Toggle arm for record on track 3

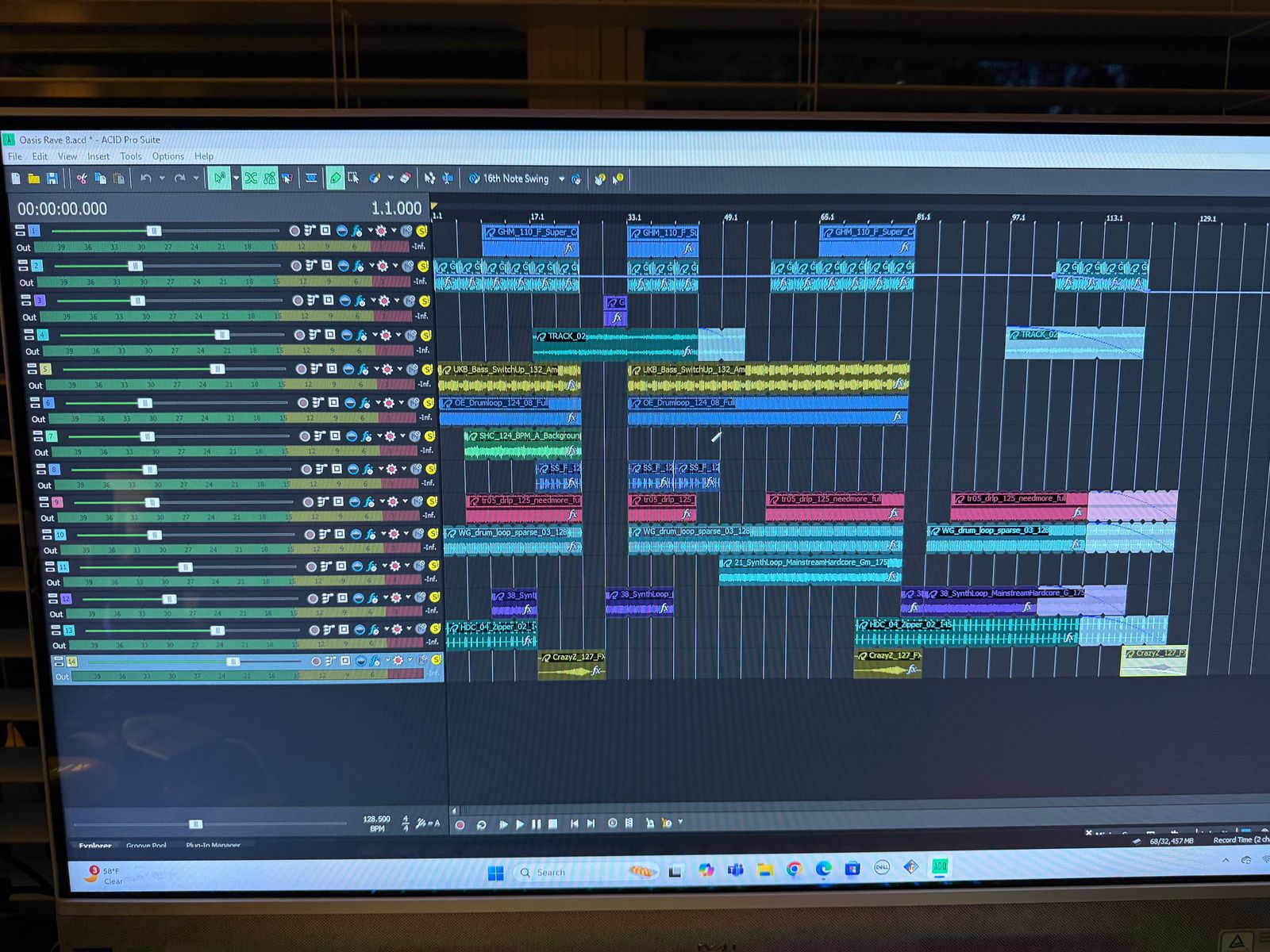tap(297, 301)
